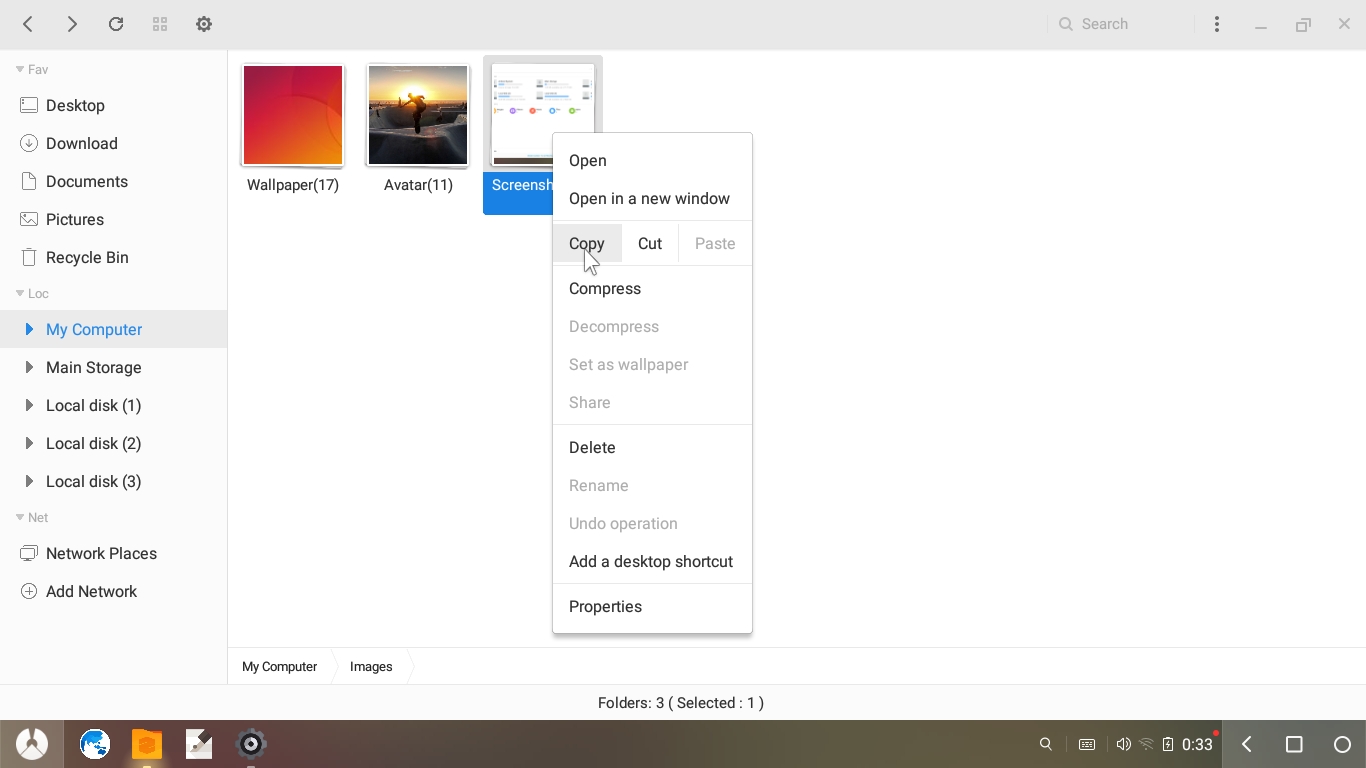
Task: Collapse the Net section triangle
Action: tap(20, 518)
